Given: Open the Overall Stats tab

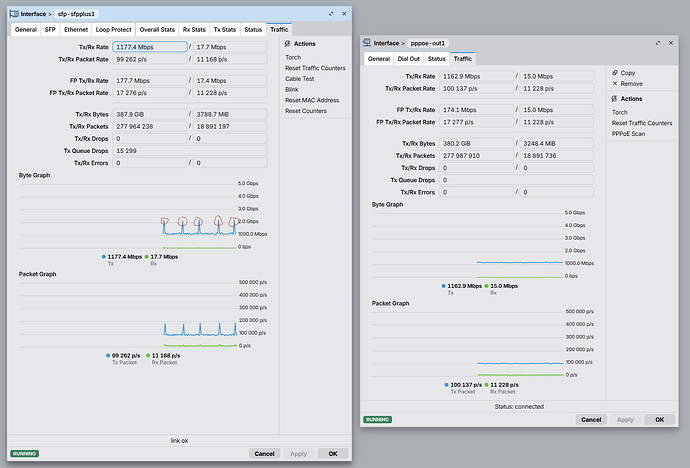Looking at the screenshot, I should click(156, 30).
